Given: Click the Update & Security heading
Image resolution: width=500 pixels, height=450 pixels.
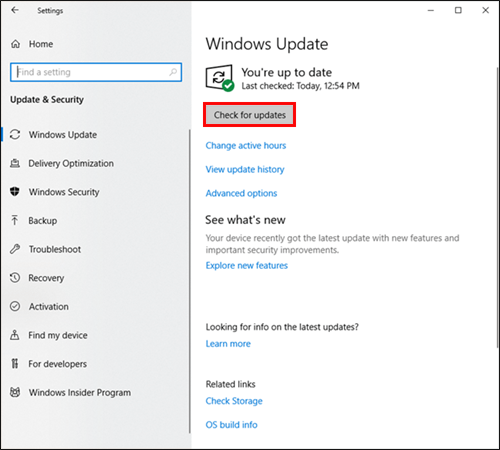Looking at the screenshot, I should coord(47,100).
